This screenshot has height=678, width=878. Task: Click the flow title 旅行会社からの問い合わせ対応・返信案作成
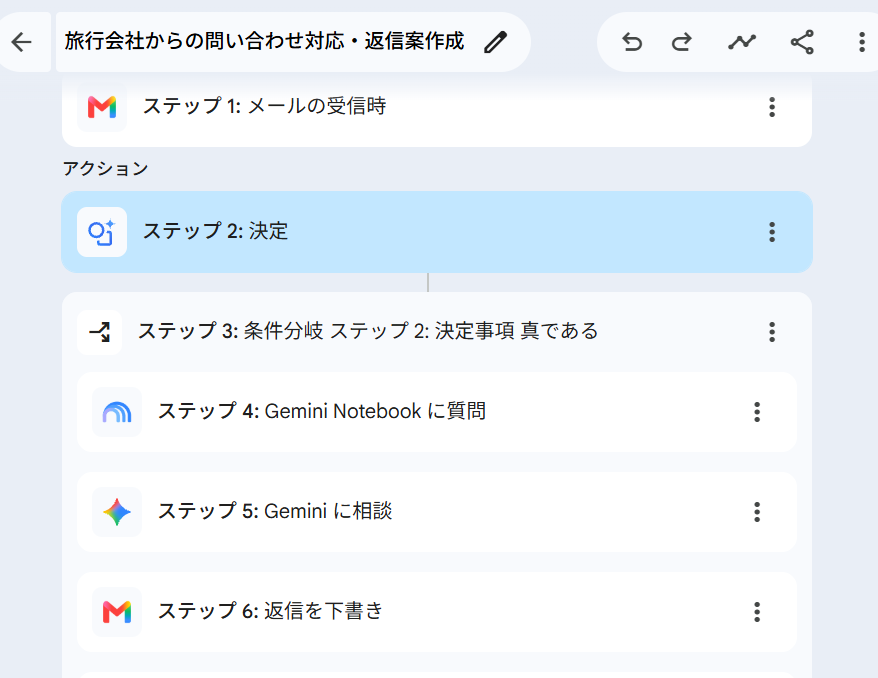(x=264, y=41)
